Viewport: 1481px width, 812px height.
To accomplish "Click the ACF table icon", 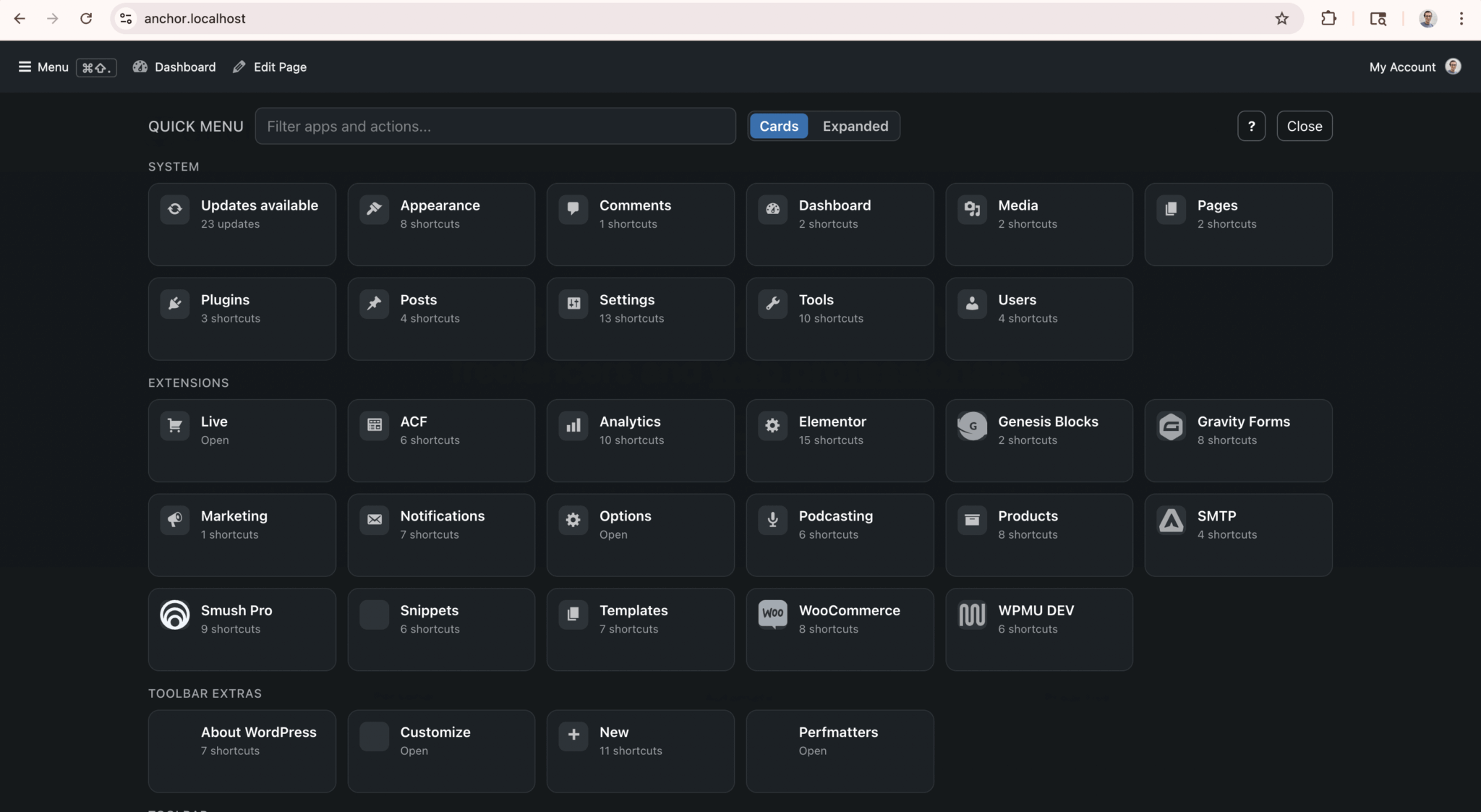I will [x=374, y=425].
